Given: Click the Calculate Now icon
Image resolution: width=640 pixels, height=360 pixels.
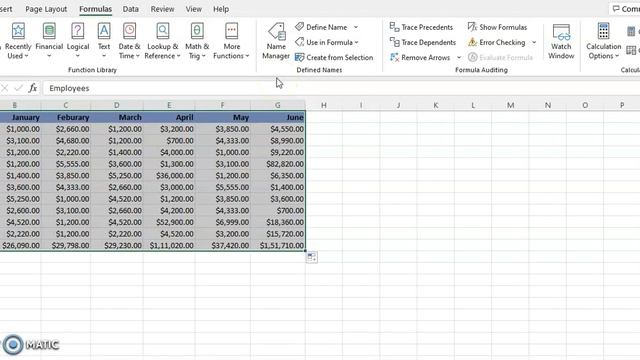Looking at the screenshot, I should [x=632, y=31].
